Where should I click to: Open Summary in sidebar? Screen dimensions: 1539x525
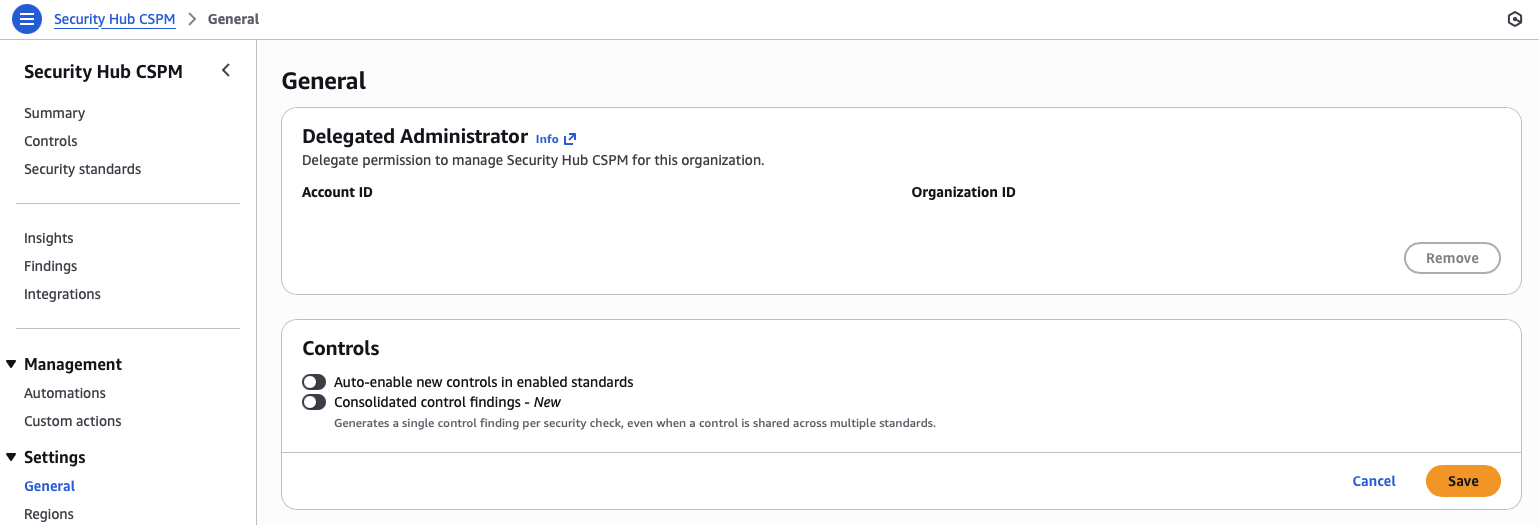pos(54,113)
